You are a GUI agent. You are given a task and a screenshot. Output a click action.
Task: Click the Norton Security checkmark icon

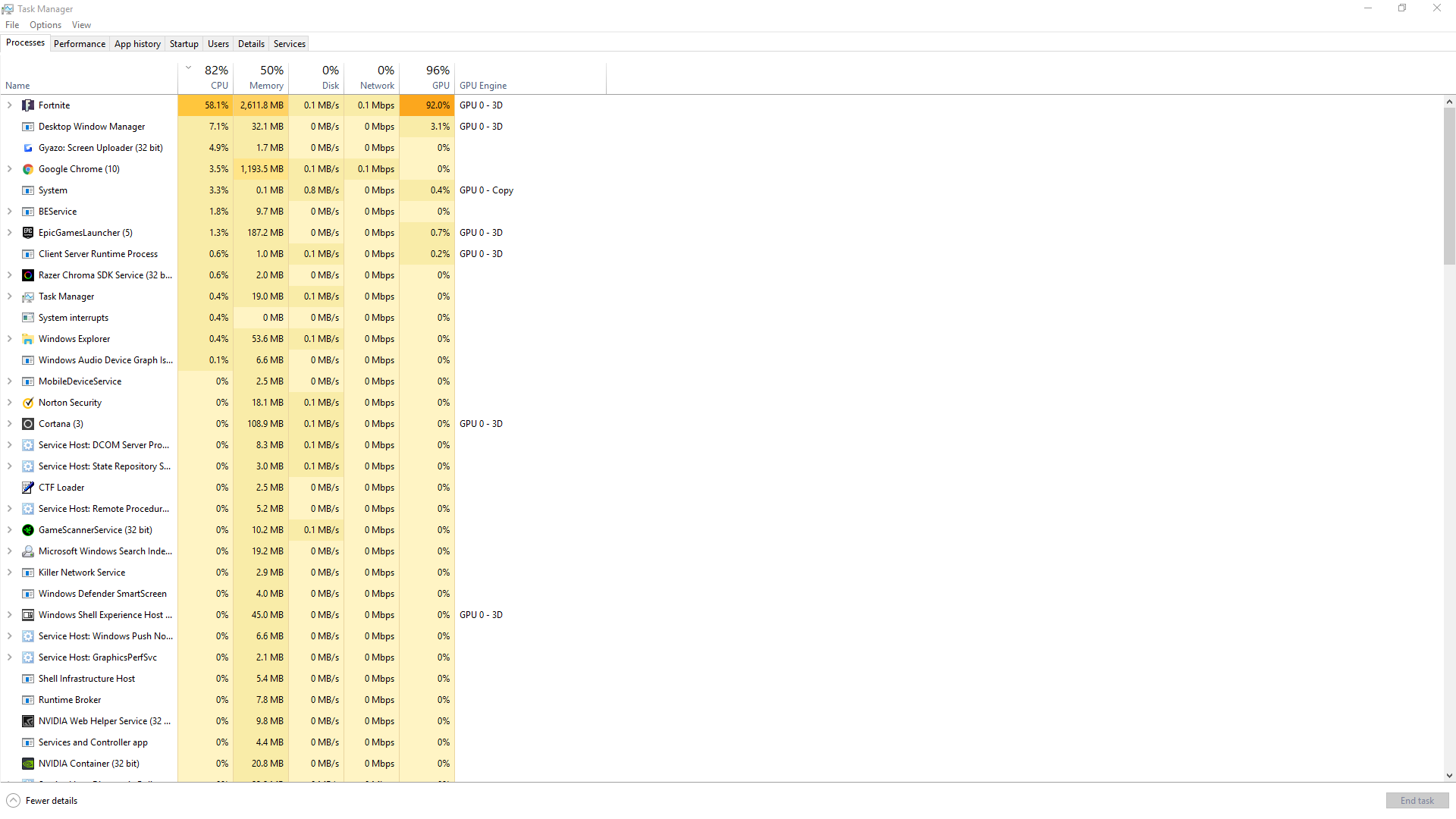[28, 403]
